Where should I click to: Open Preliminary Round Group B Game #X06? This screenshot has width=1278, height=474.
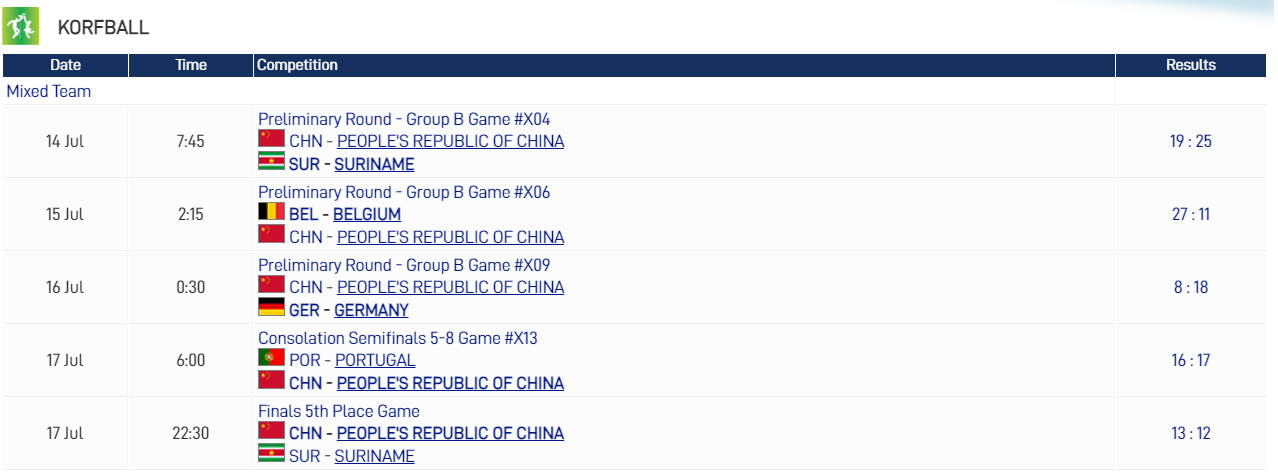click(404, 192)
